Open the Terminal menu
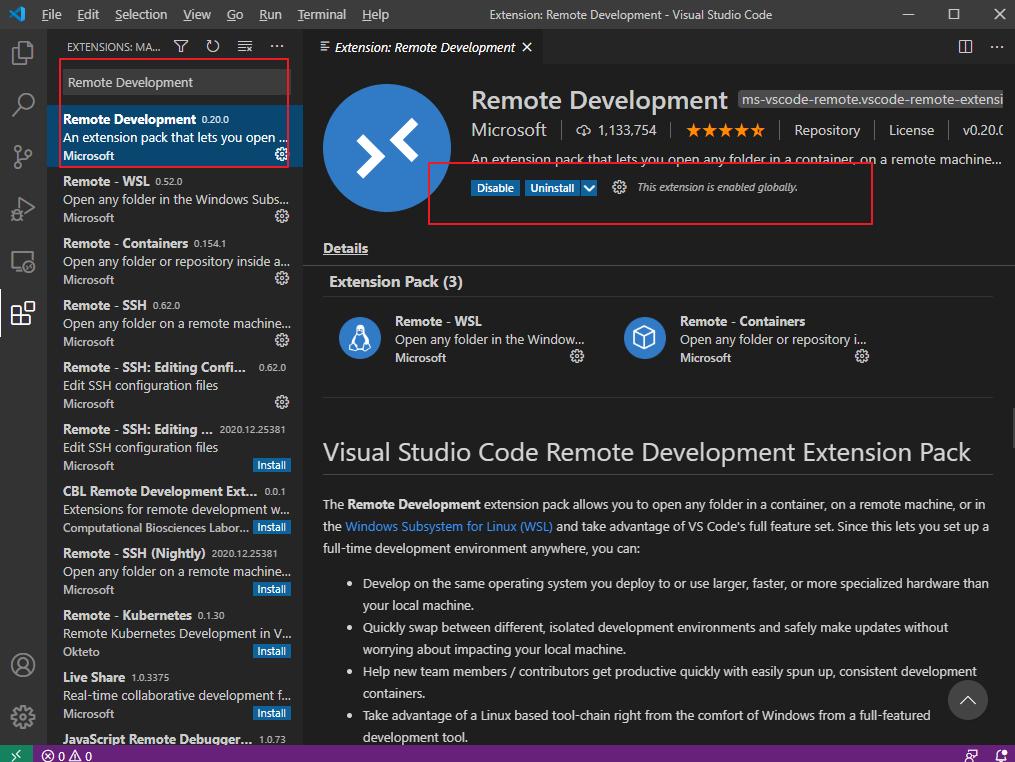Screen dimensions: 1015x762 coord(321,14)
